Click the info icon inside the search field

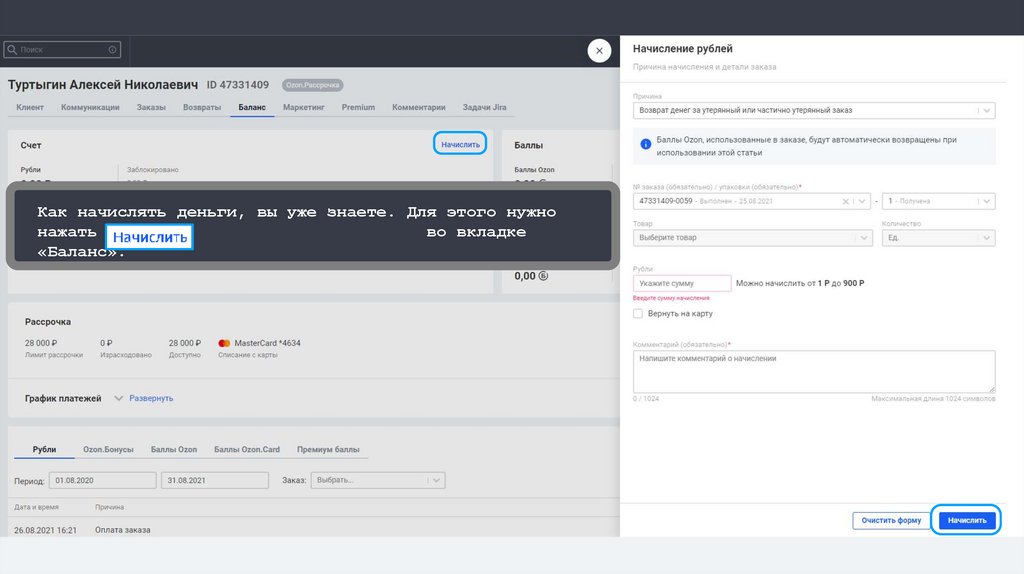(x=113, y=49)
